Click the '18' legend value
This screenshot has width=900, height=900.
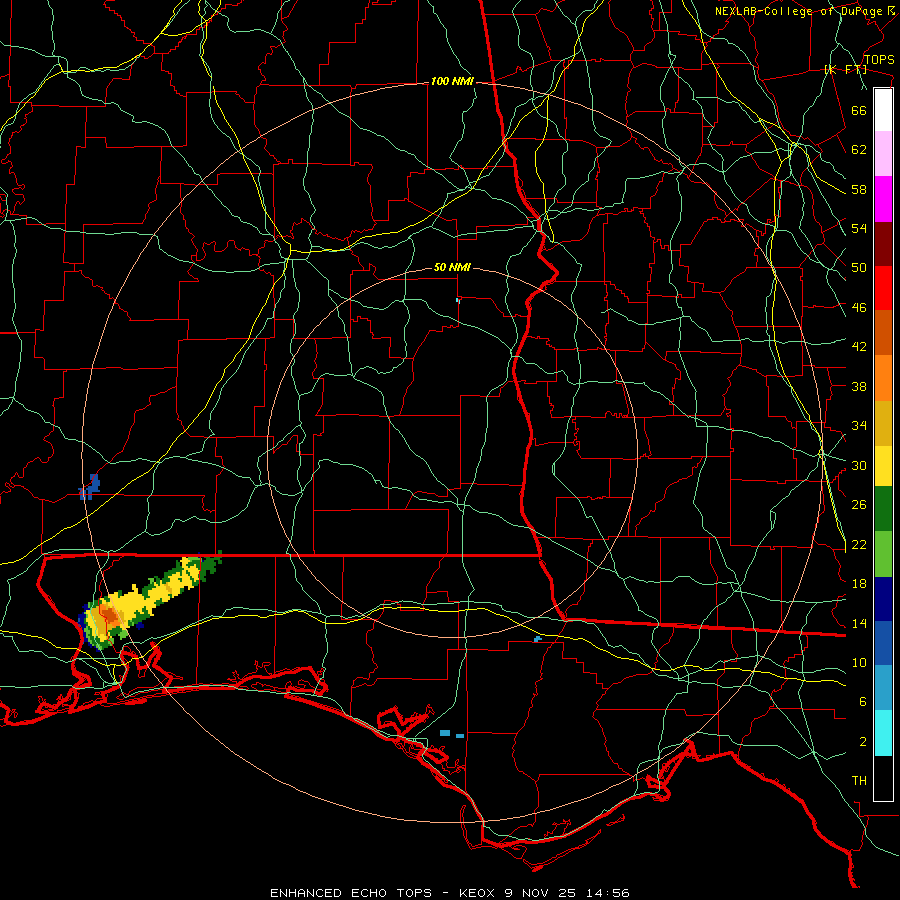point(859,584)
